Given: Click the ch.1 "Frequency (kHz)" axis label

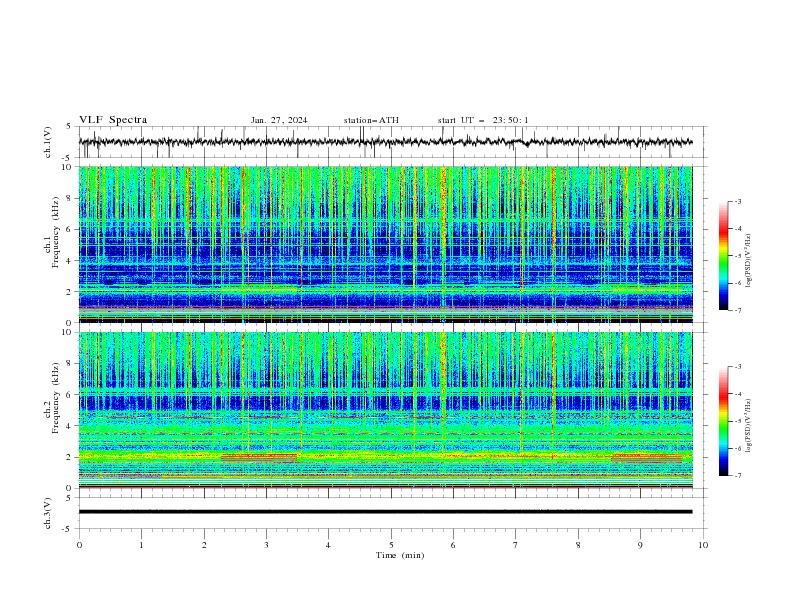Looking at the screenshot, I should 55,233.
